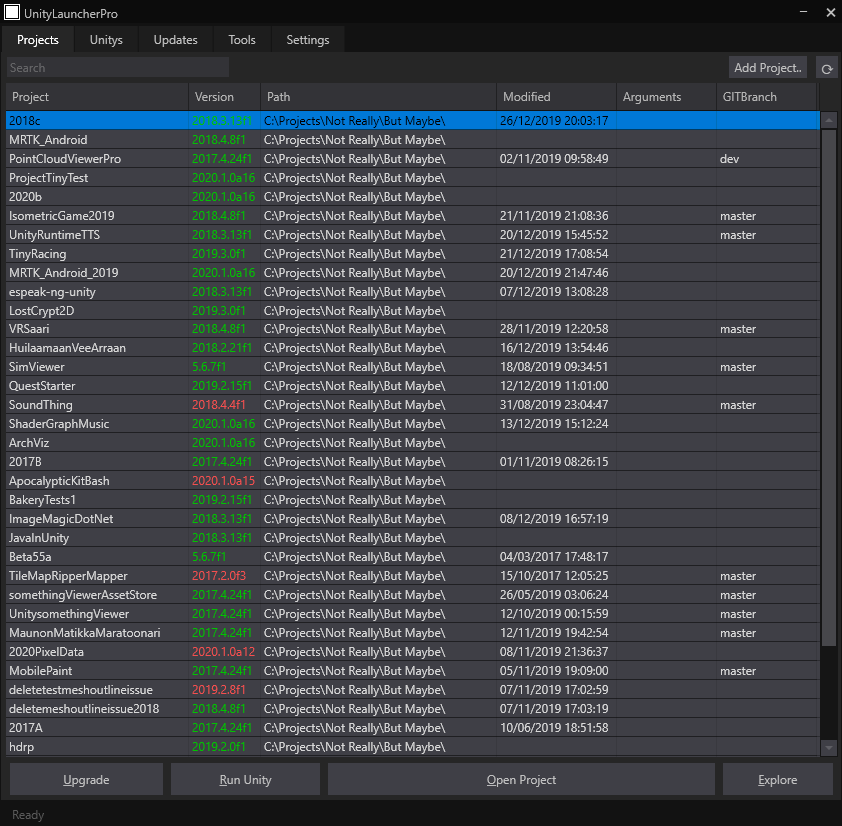Screen dimensions: 842x826
Task: Select the 2017B project
Action: (x=412, y=461)
